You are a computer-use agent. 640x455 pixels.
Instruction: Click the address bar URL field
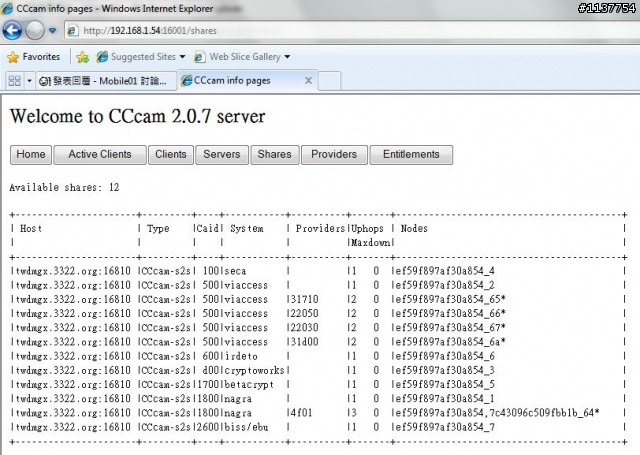(x=353, y=31)
